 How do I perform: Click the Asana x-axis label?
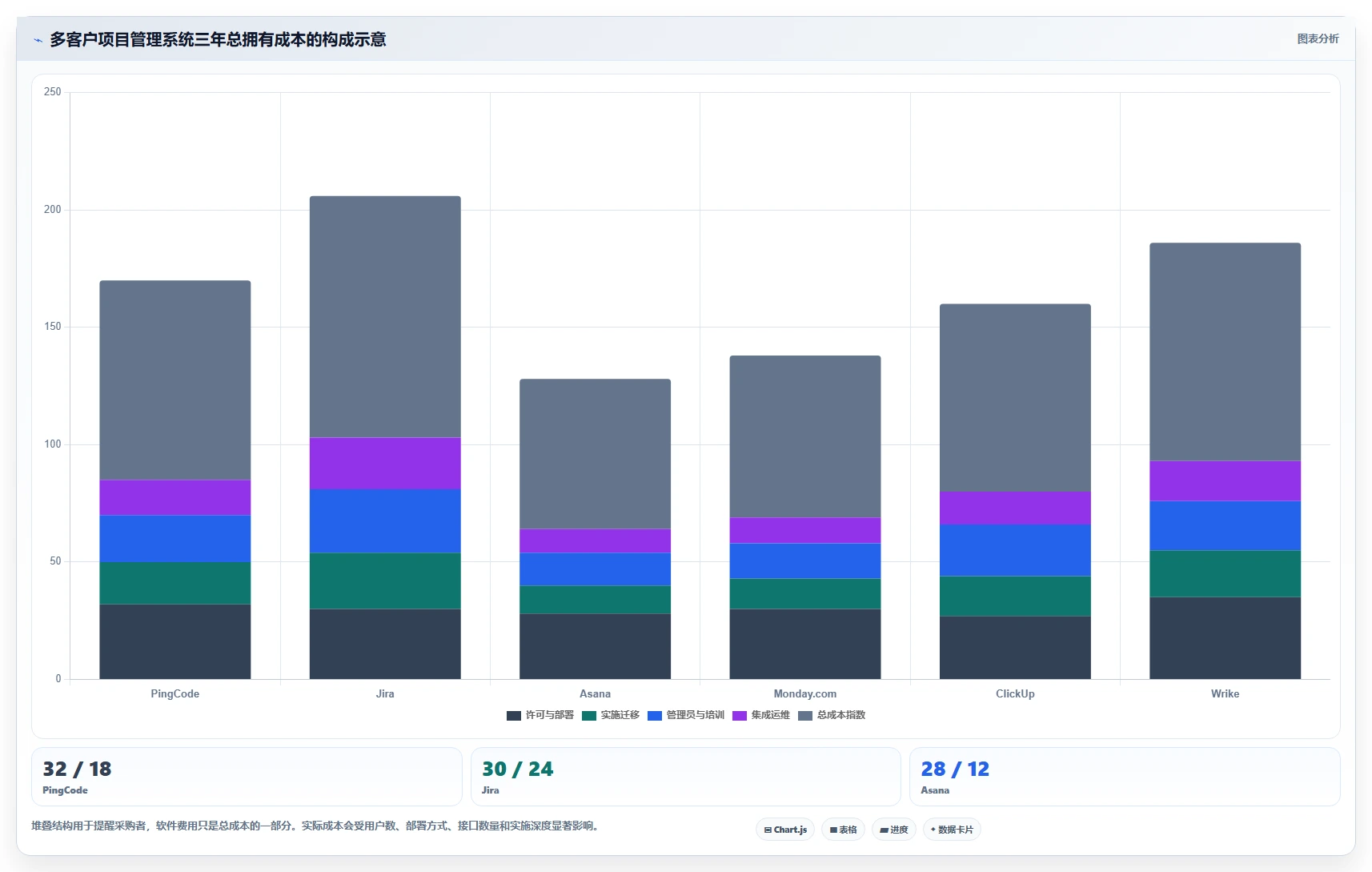pos(595,694)
